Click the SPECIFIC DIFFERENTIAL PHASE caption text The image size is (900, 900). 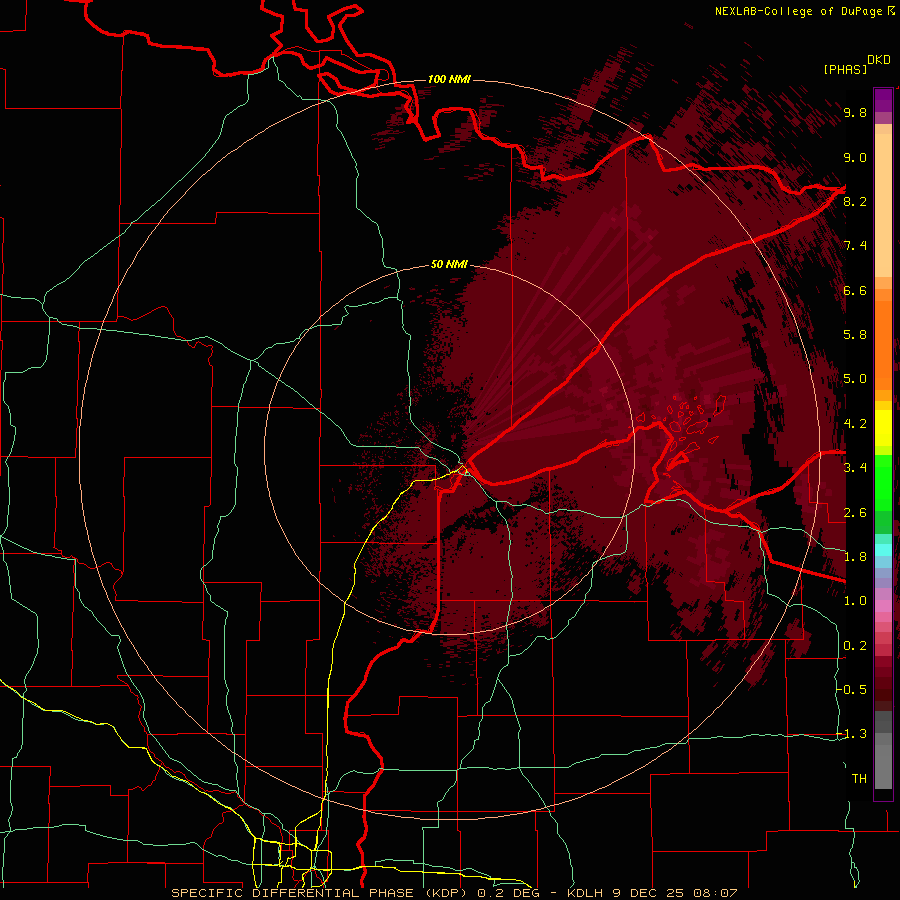(x=292, y=893)
